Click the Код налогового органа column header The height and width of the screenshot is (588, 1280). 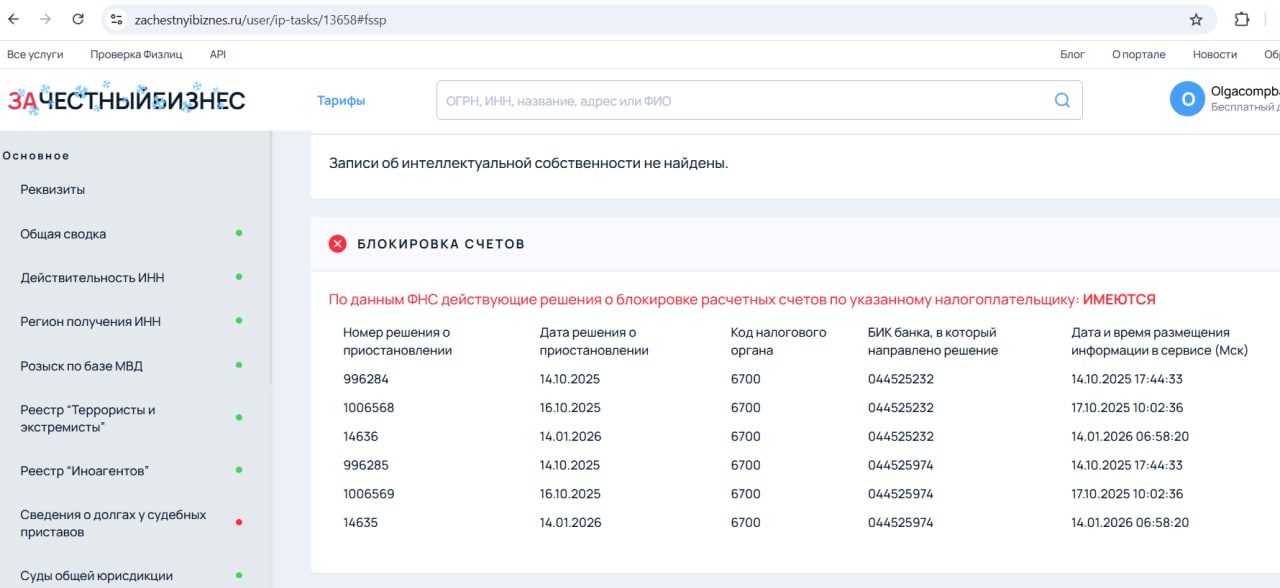pos(778,341)
